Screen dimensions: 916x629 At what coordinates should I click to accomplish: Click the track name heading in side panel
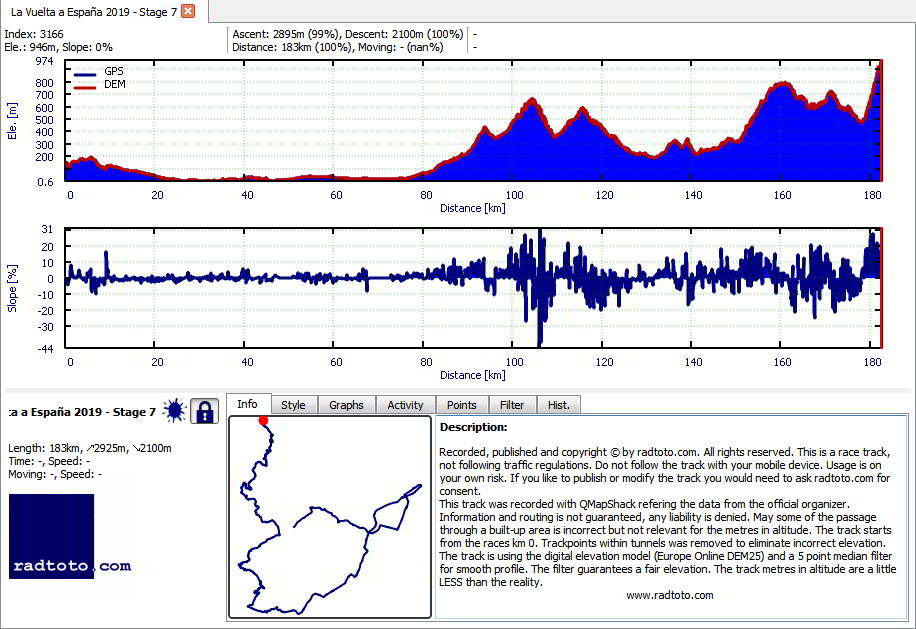point(82,412)
